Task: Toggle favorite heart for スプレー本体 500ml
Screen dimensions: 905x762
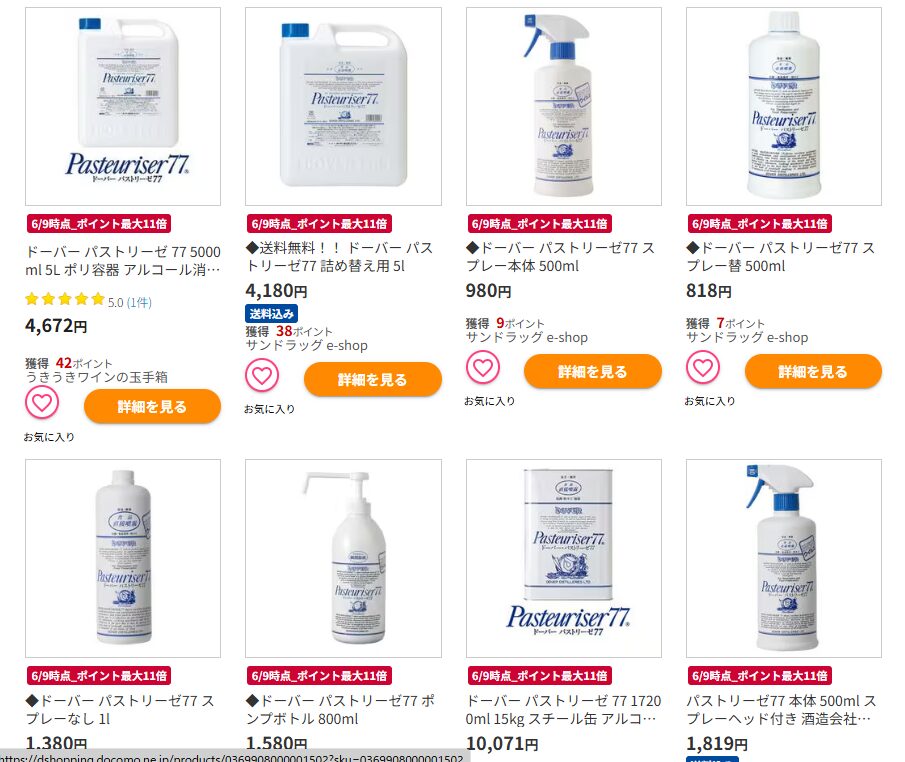Action: coord(483,367)
